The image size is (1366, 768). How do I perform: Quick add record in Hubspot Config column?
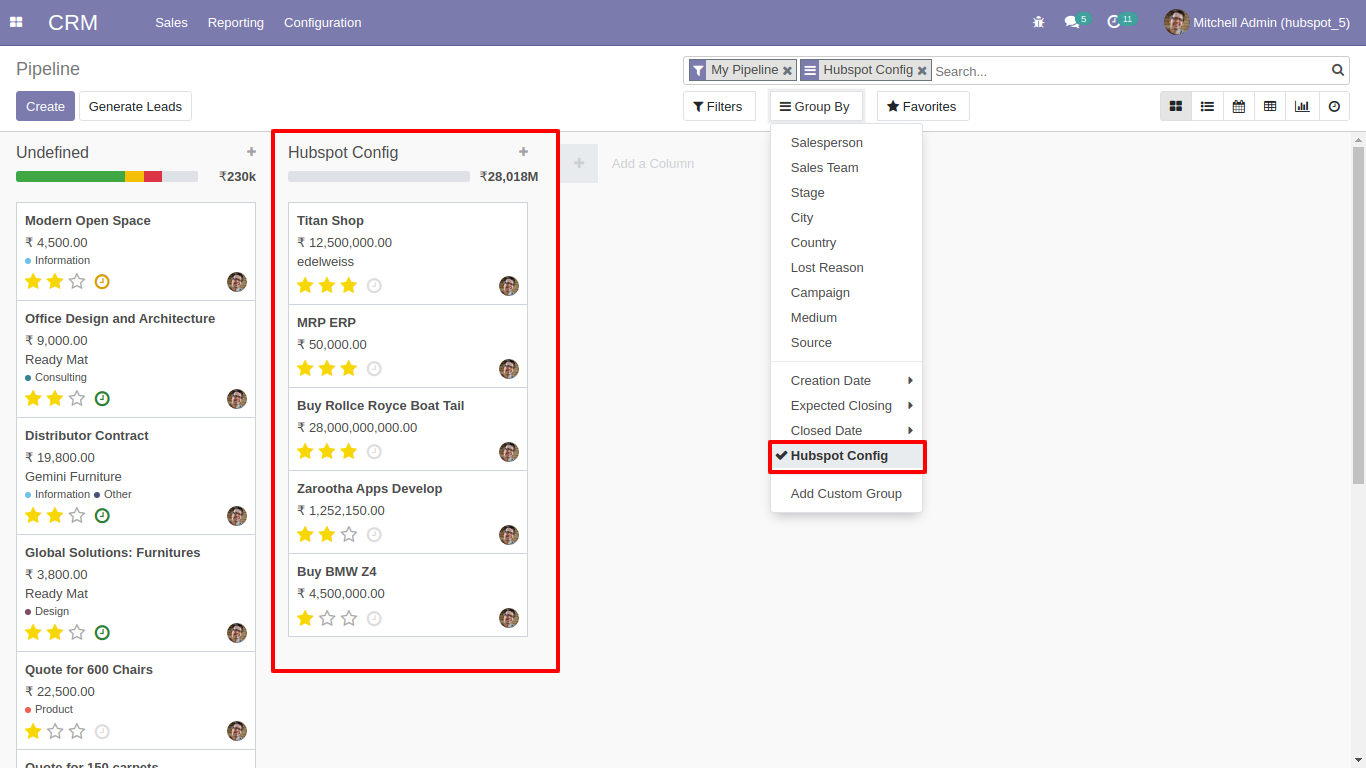point(523,152)
